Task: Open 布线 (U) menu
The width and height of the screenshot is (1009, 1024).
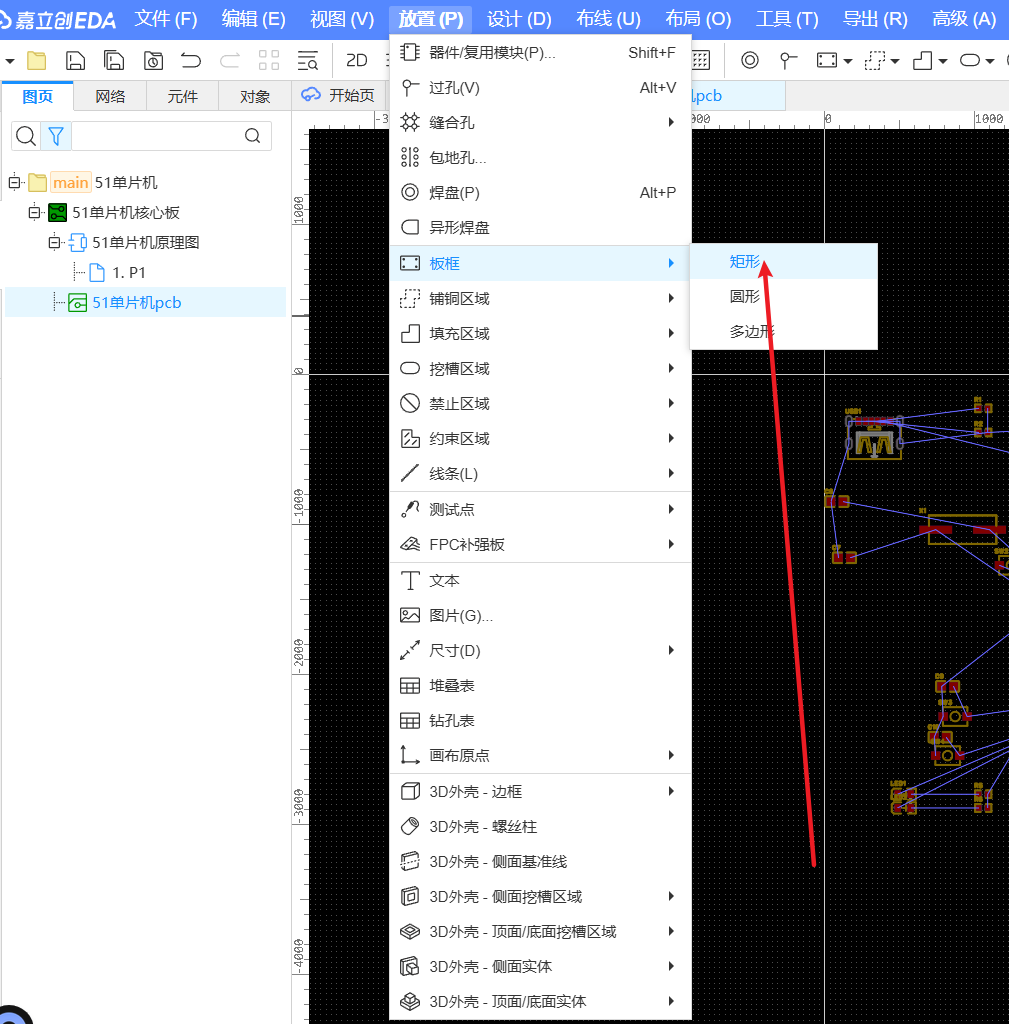Action: click(608, 19)
